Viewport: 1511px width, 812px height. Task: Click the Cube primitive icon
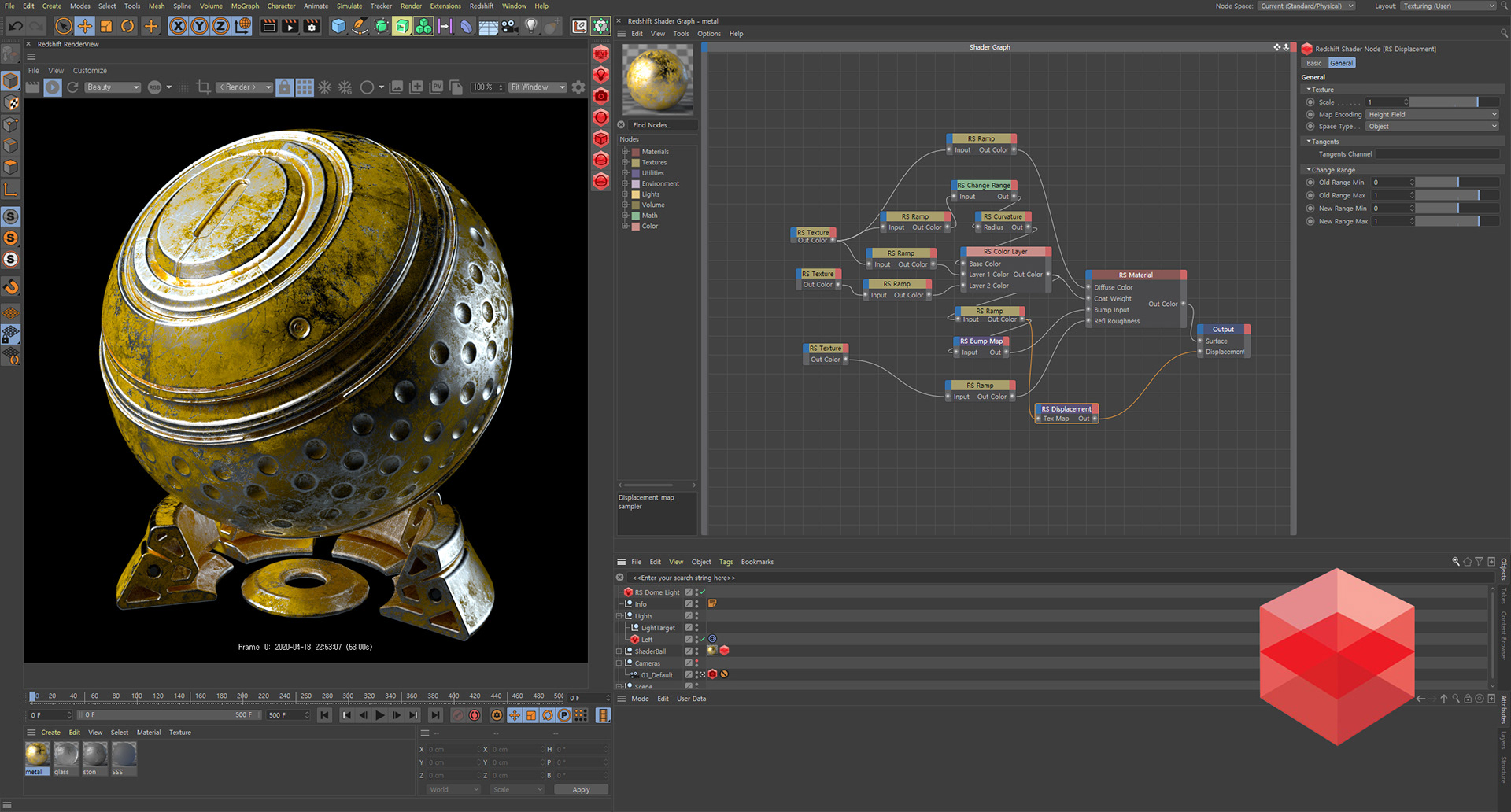click(x=338, y=26)
